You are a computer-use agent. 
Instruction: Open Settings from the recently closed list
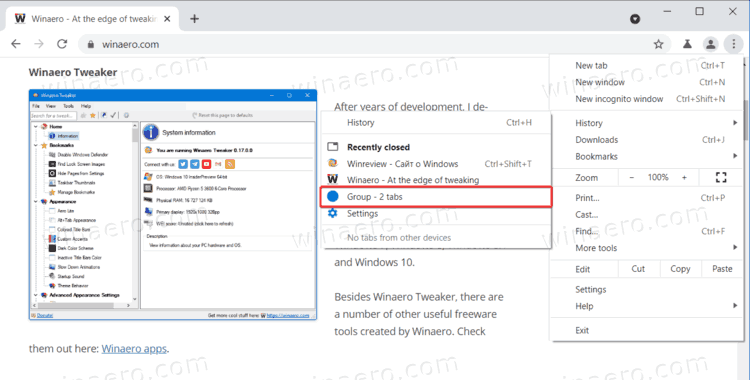[436, 213]
